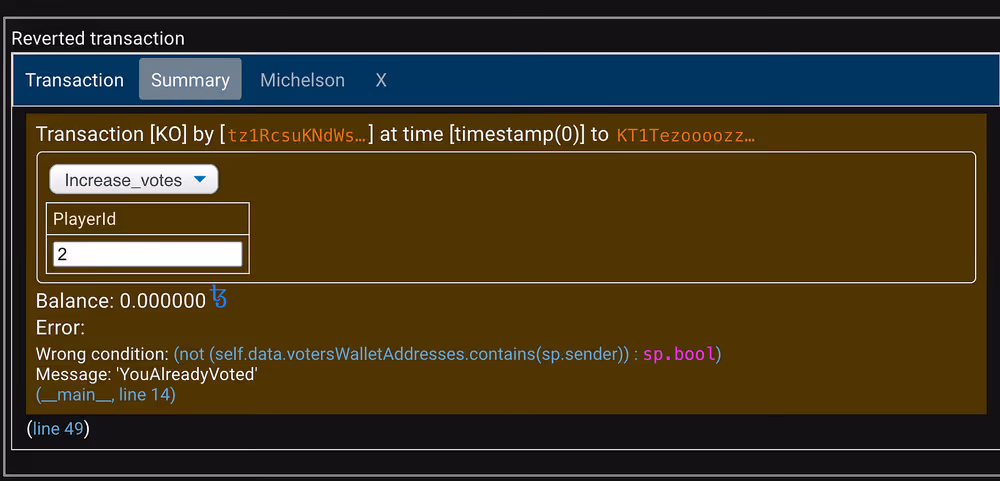Image resolution: width=1000 pixels, height=481 pixels.
Task: Click the Balance 0.000000 value
Action: pyautogui.click(x=162, y=301)
